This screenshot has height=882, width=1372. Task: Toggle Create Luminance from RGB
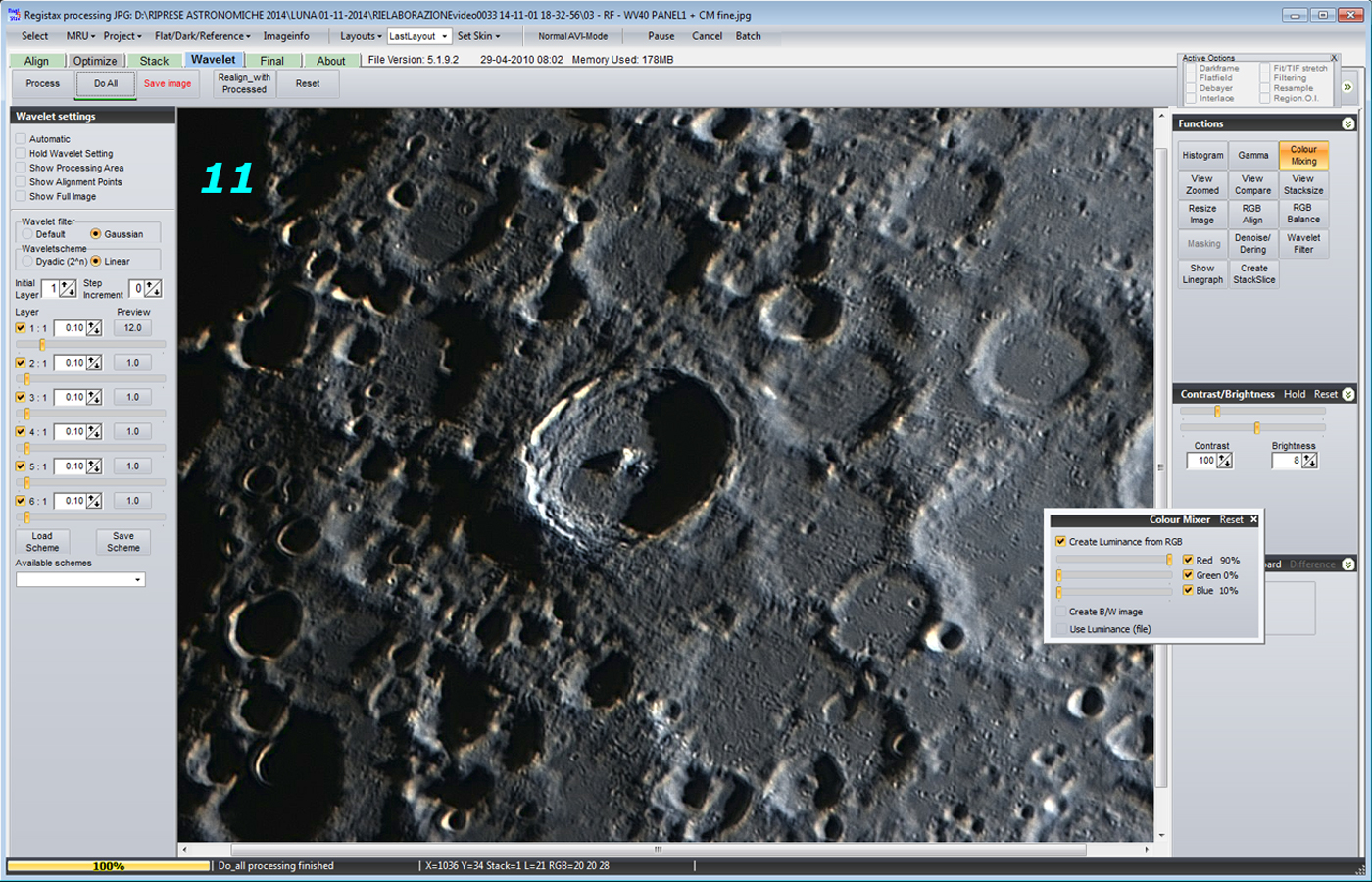[x=1060, y=541]
